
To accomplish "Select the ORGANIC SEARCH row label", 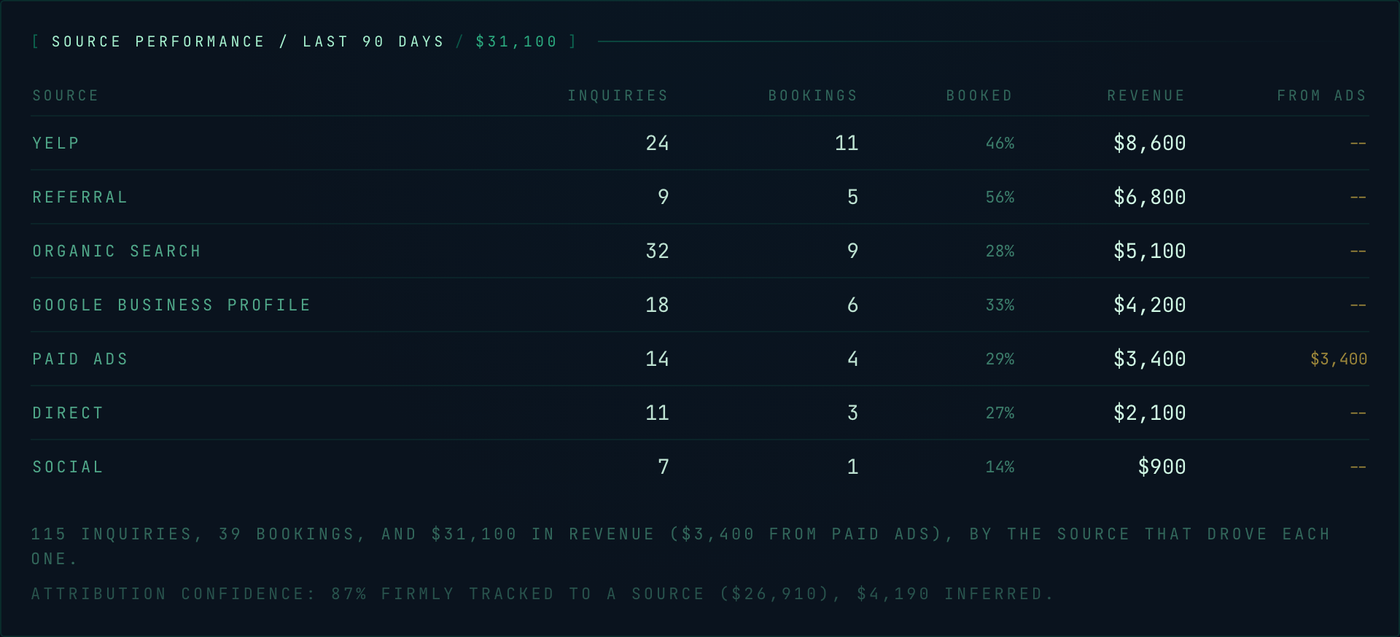I will [x=117, y=251].
